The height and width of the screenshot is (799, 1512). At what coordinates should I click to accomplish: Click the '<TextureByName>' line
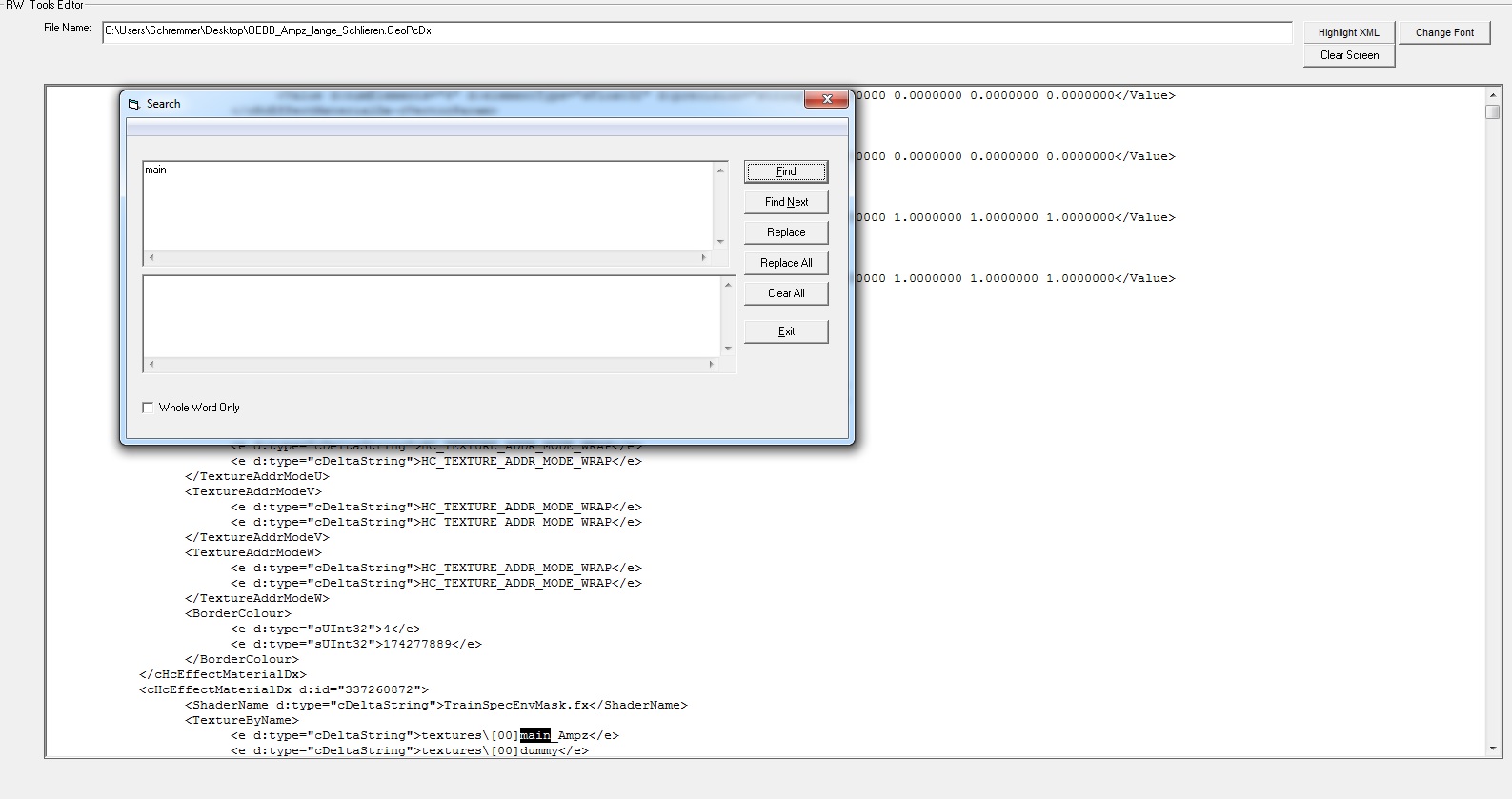pyautogui.click(x=242, y=720)
